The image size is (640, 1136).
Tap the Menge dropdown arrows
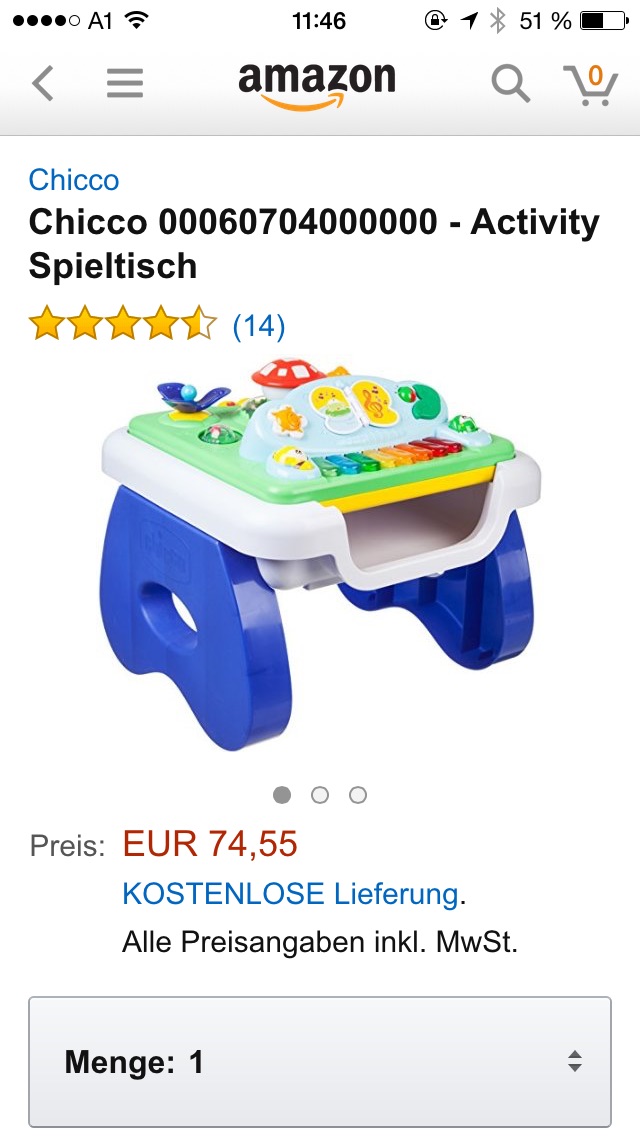pos(575,1061)
